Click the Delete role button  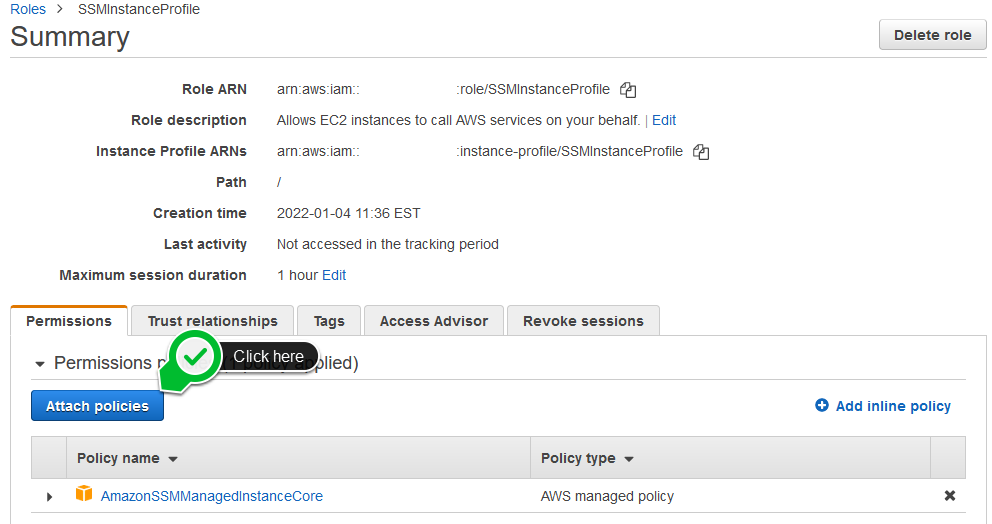(x=933, y=35)
